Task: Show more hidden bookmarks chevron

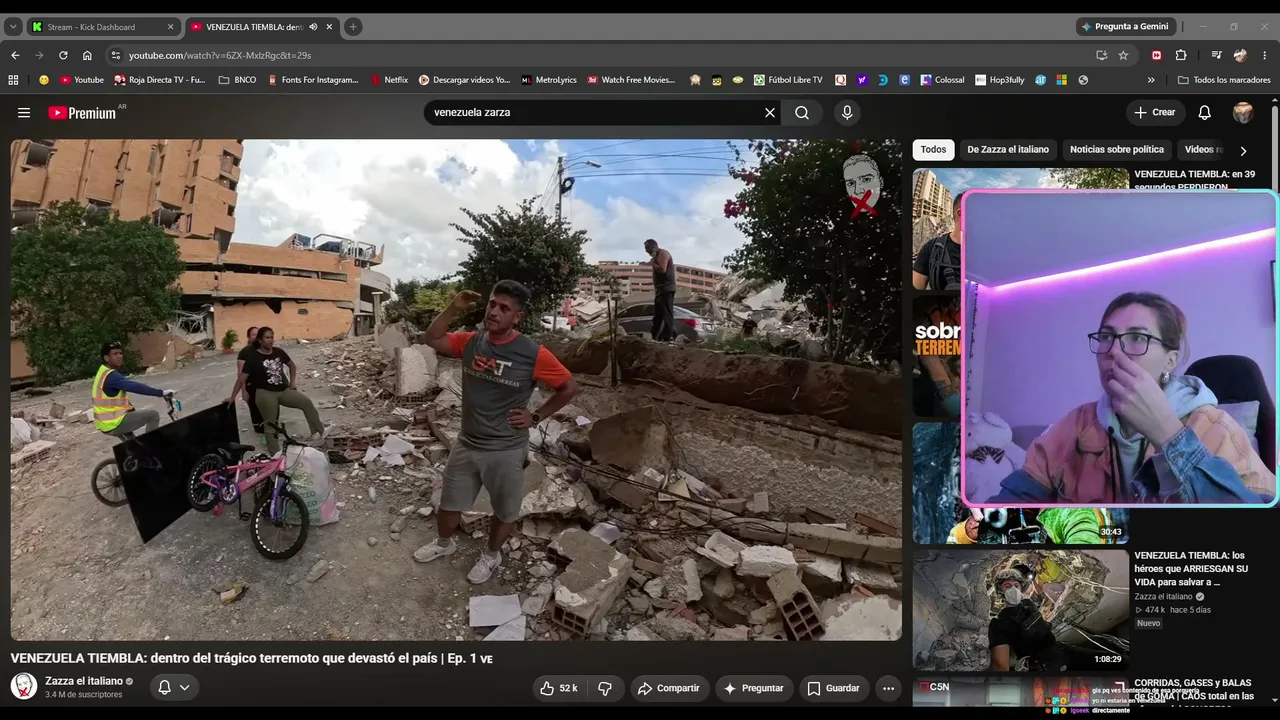Action: point(1151,80)
